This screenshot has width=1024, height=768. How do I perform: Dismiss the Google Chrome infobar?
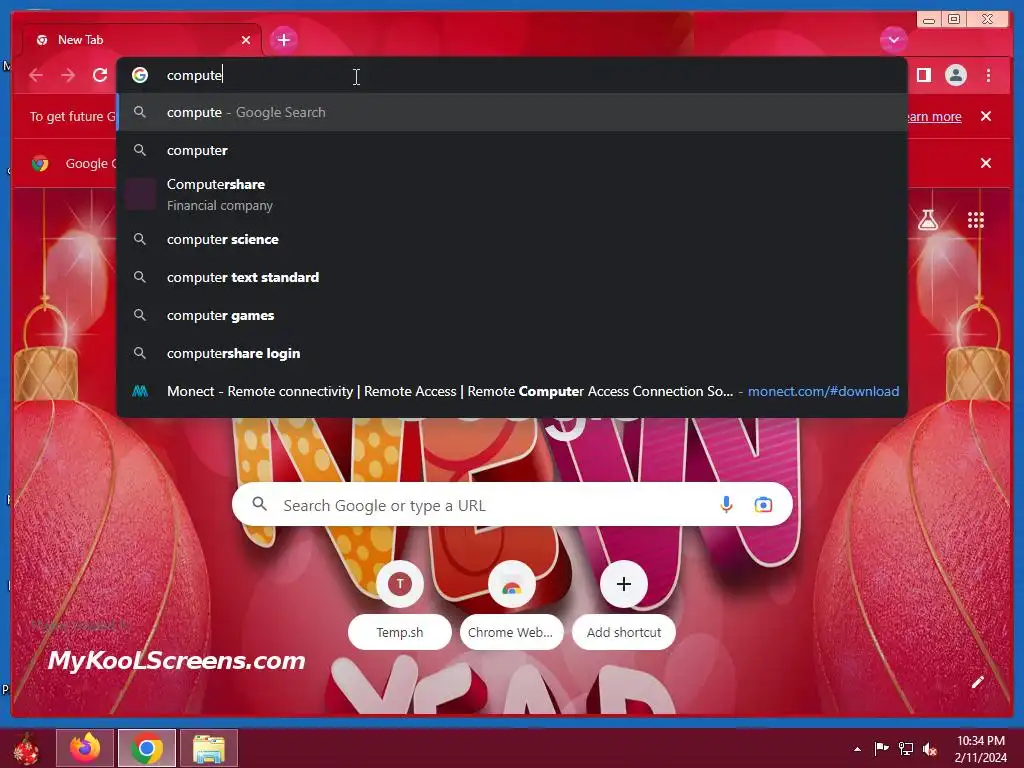[986, 163]
